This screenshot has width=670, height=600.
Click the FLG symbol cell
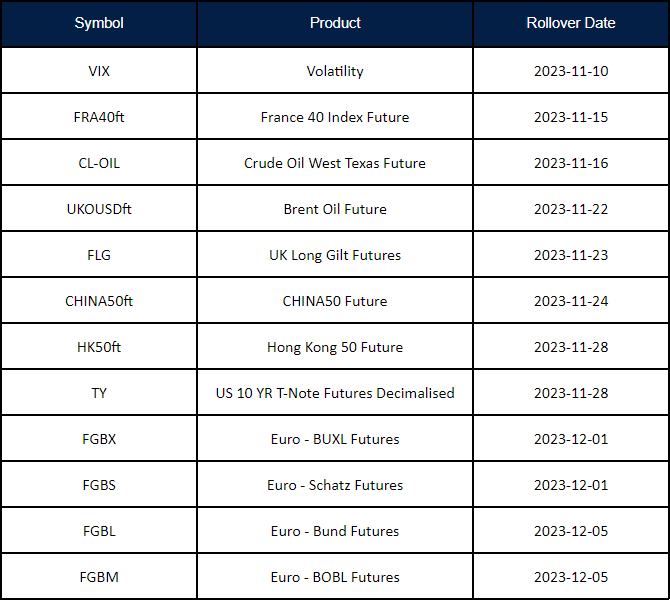coord(99,255)
